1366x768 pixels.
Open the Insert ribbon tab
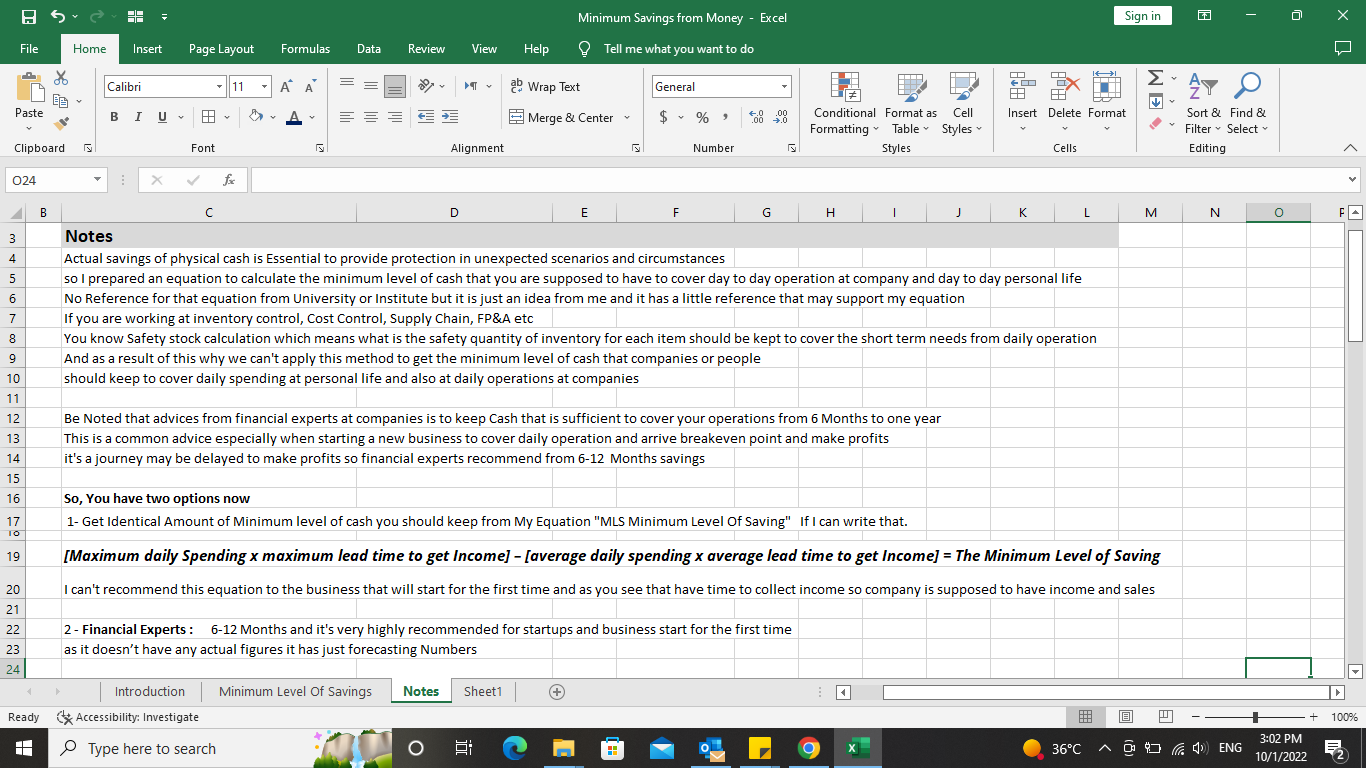click(x=147, y=48)
